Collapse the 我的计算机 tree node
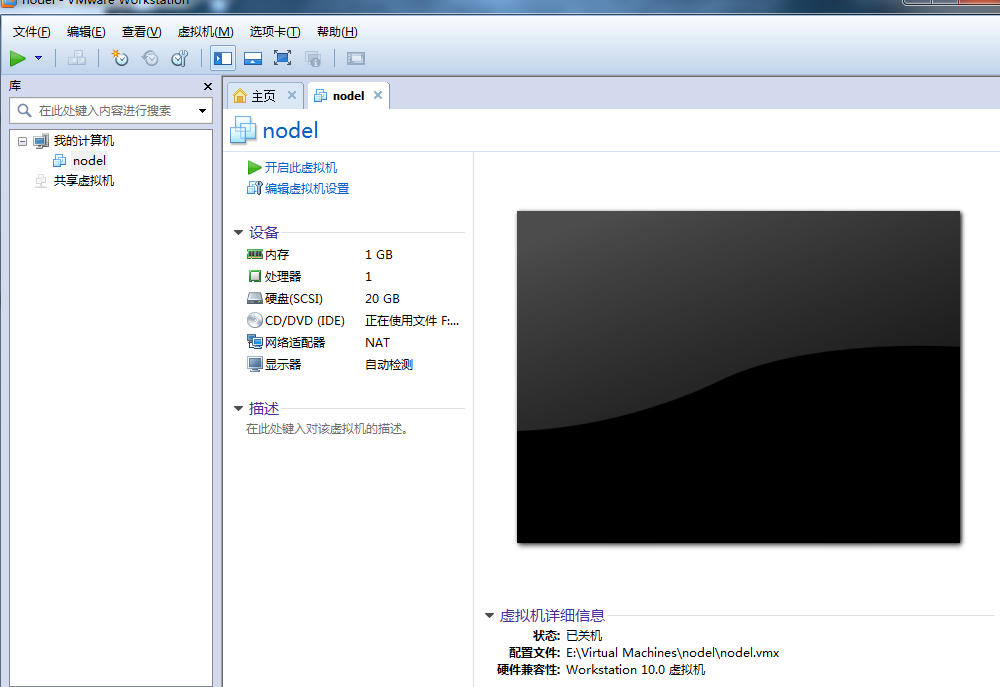 [22, 141]
